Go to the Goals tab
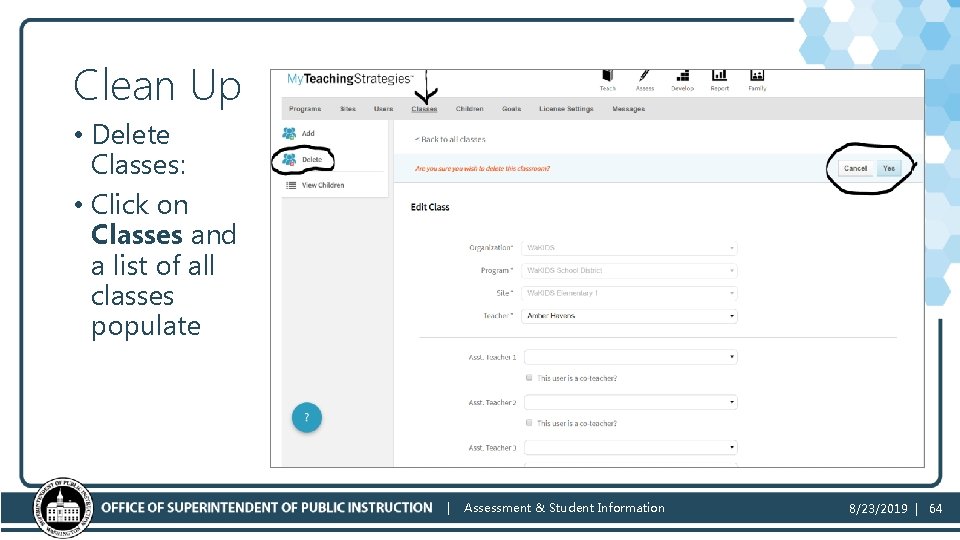The height and width of the screenshot is (540, 960). (511, 109)
